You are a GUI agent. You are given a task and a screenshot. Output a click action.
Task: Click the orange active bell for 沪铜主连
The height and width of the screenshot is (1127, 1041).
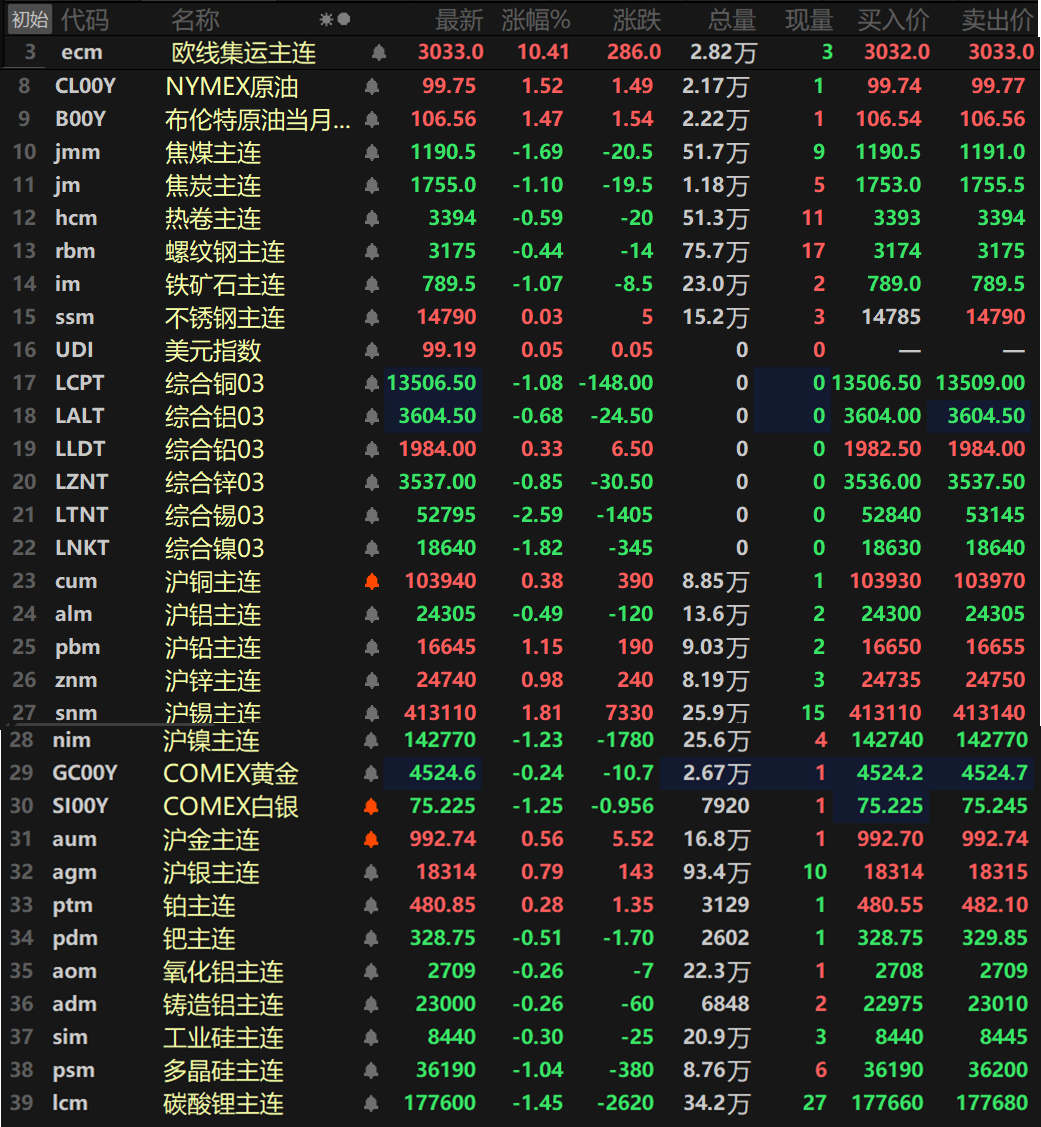tap(372, 582)
